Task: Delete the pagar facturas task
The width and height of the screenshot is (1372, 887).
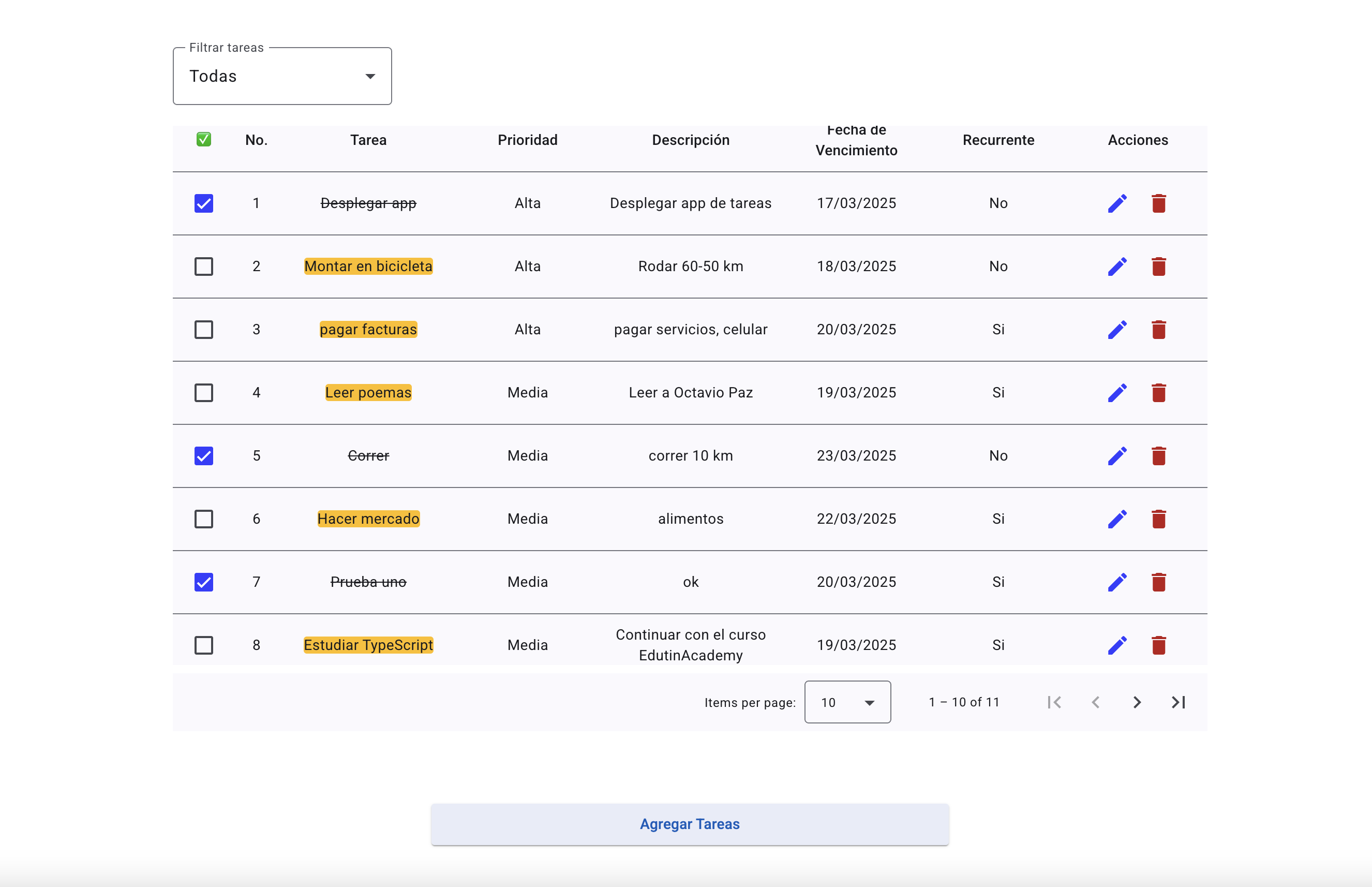Action: tap(1158, 330)
